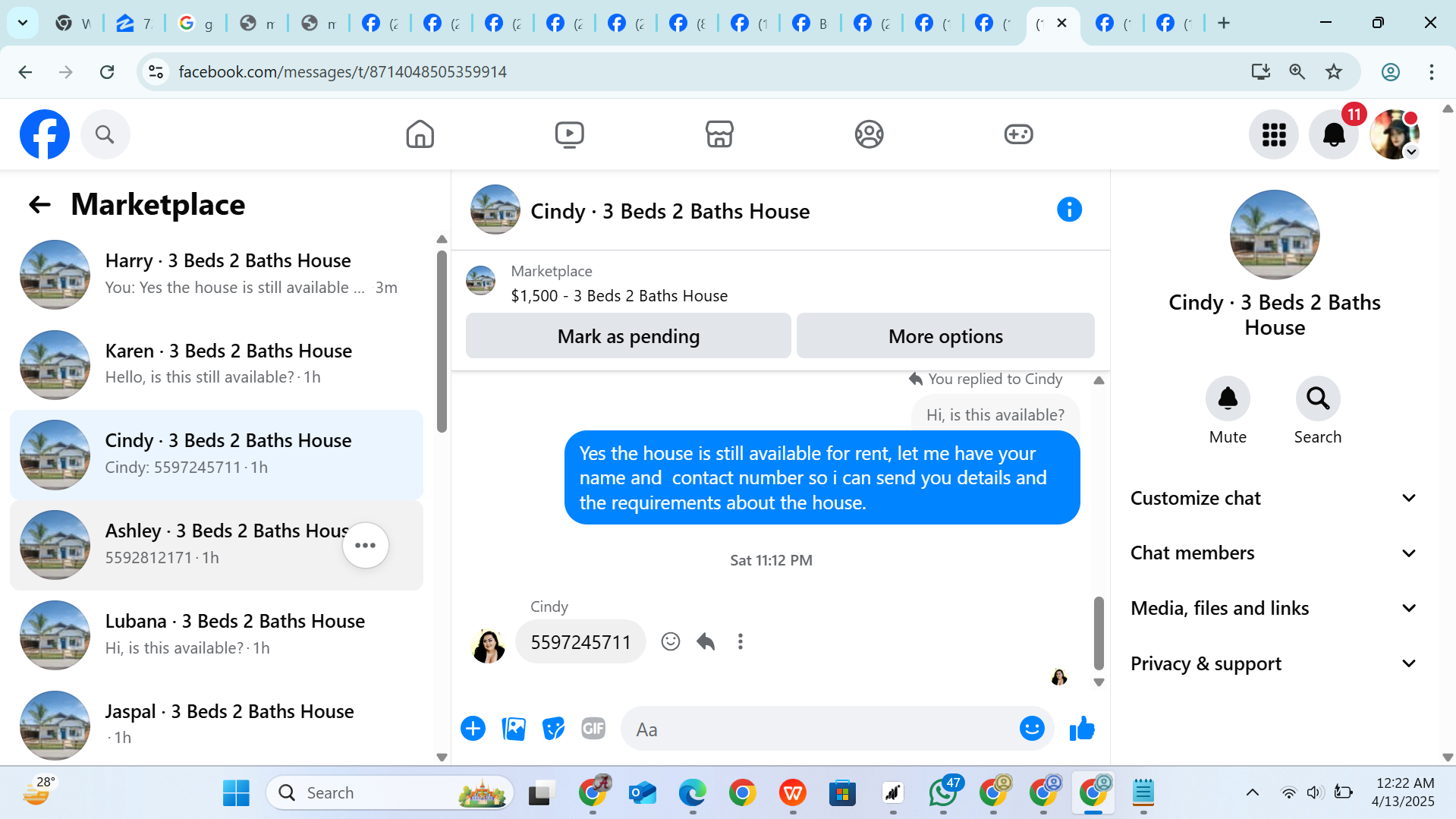Open conversation information blue info icon
The height and width of the screenshot is (819, 1456).
tap(1069, 209)
